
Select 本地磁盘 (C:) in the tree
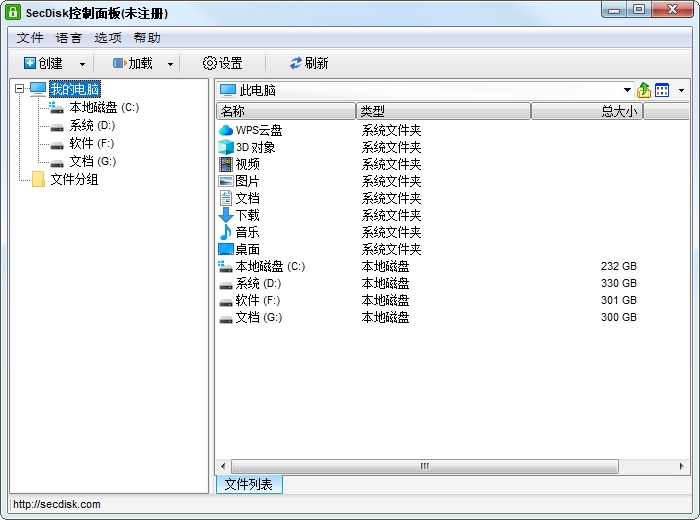click(x=104, y=108)
